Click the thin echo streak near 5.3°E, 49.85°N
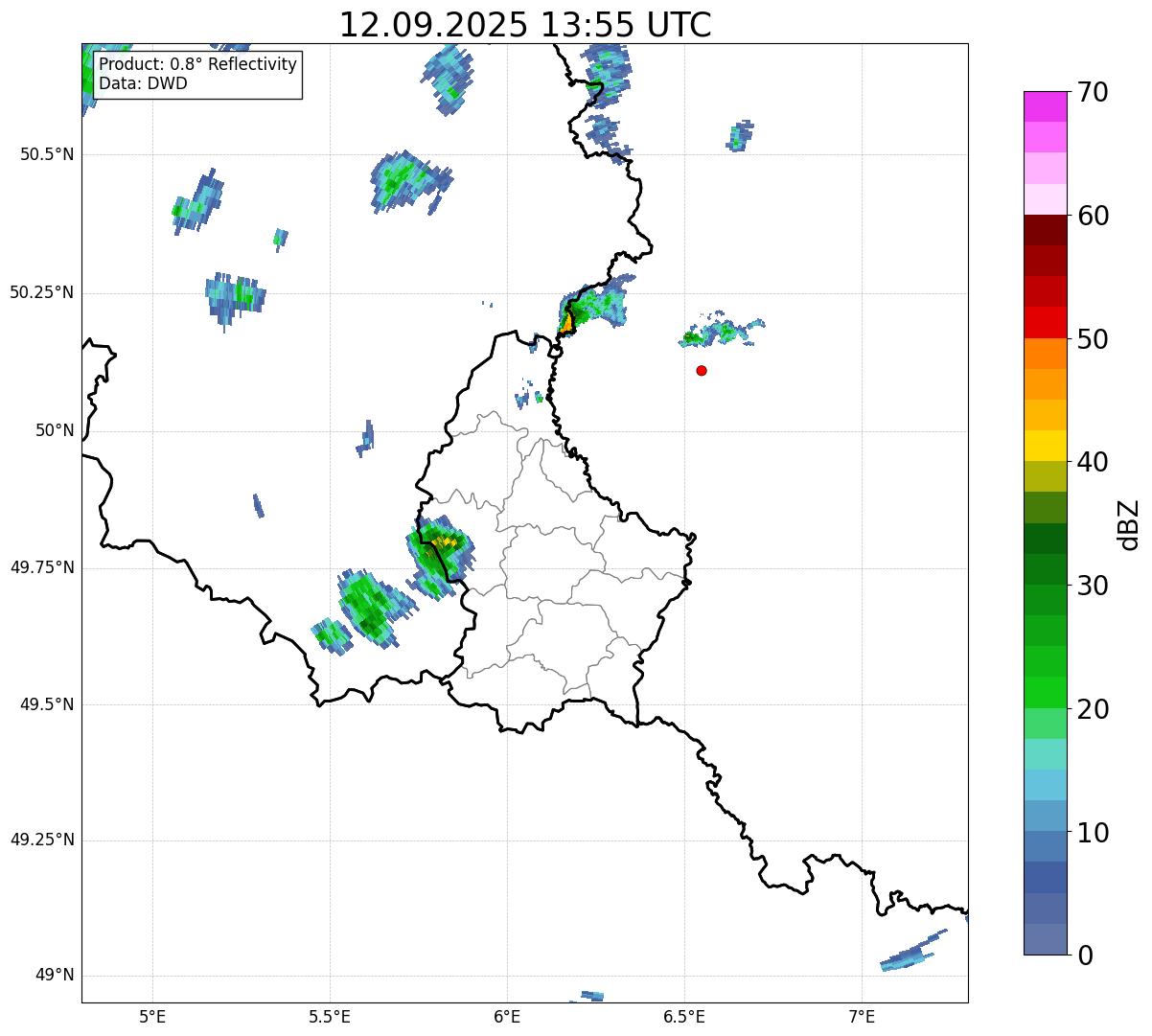This screenshot has height=1036, width=1152. pos(258,505)
